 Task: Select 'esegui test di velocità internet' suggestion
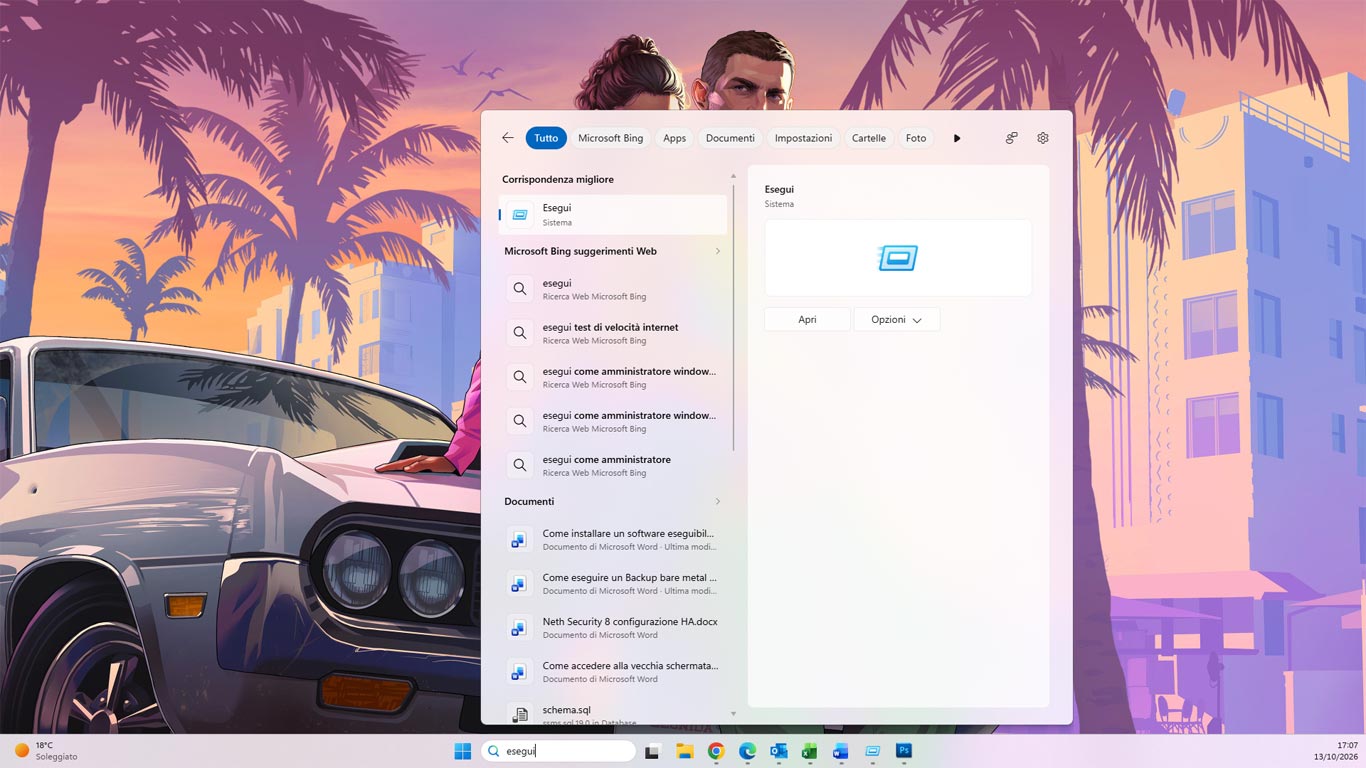pos(613,333)
